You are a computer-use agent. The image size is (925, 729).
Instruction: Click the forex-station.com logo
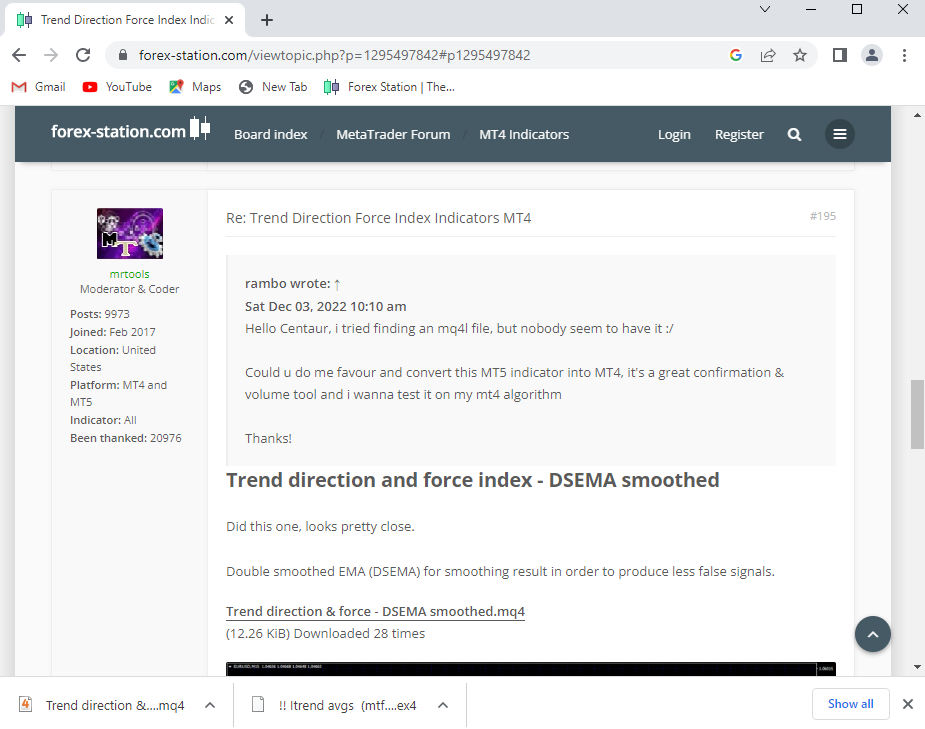(130, 130)
